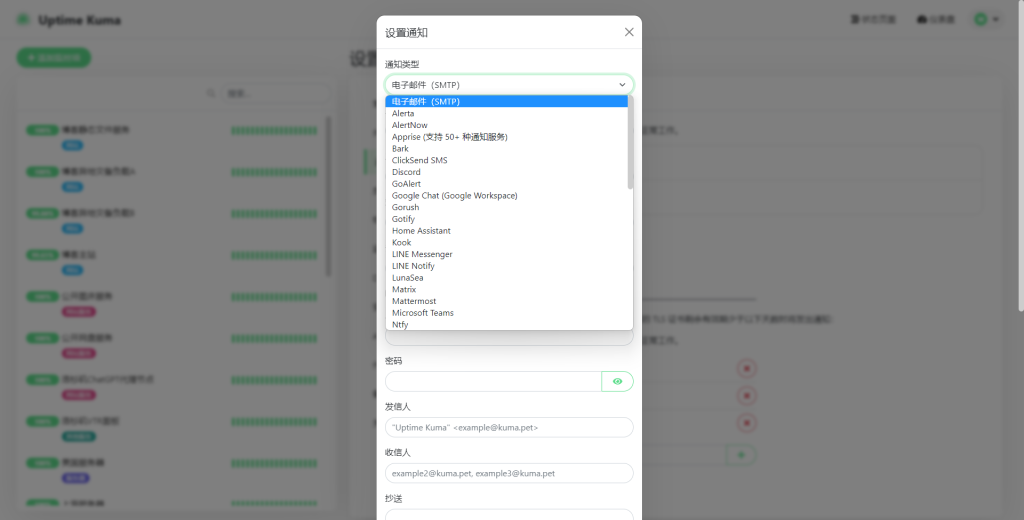Close the 设置通知 dialog

click(629, 32)
